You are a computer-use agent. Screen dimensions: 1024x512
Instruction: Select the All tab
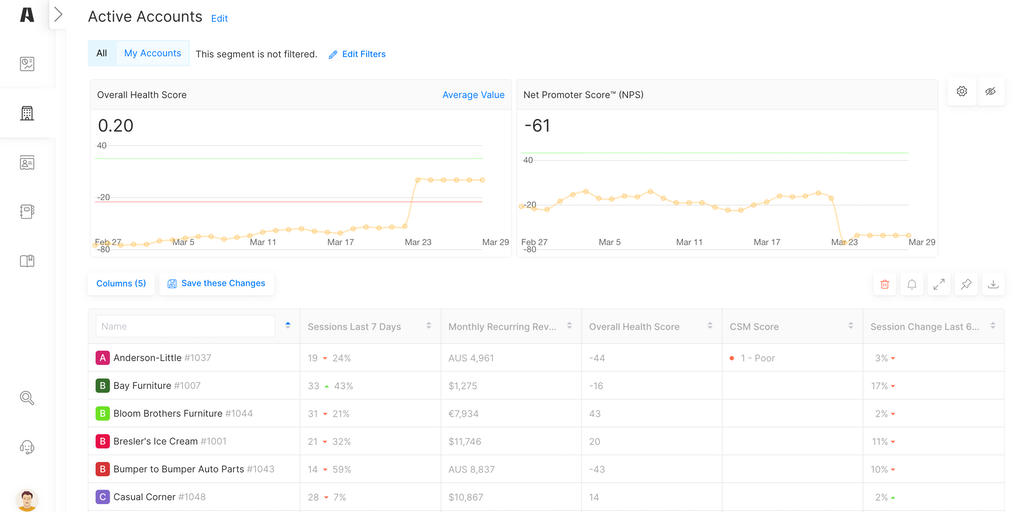coord(102,54)
